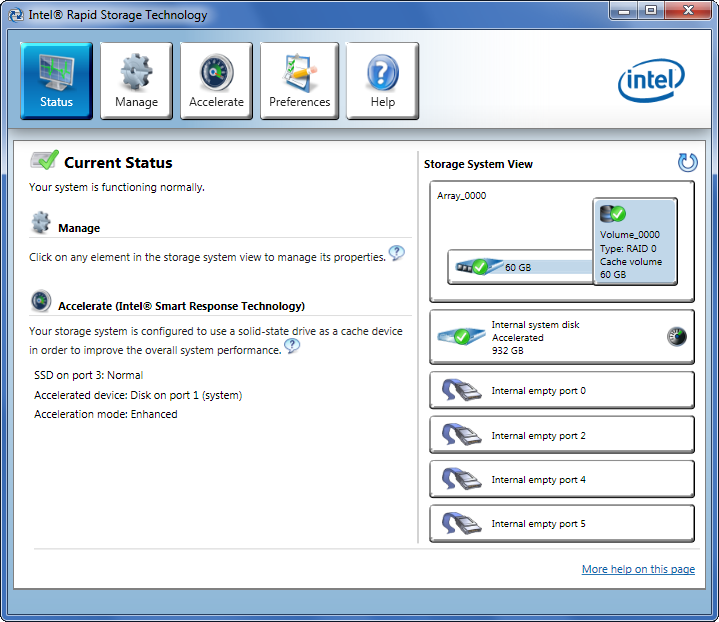Switch to the Accelerate tab
The image size is (719, 622).
coord(216,81)
